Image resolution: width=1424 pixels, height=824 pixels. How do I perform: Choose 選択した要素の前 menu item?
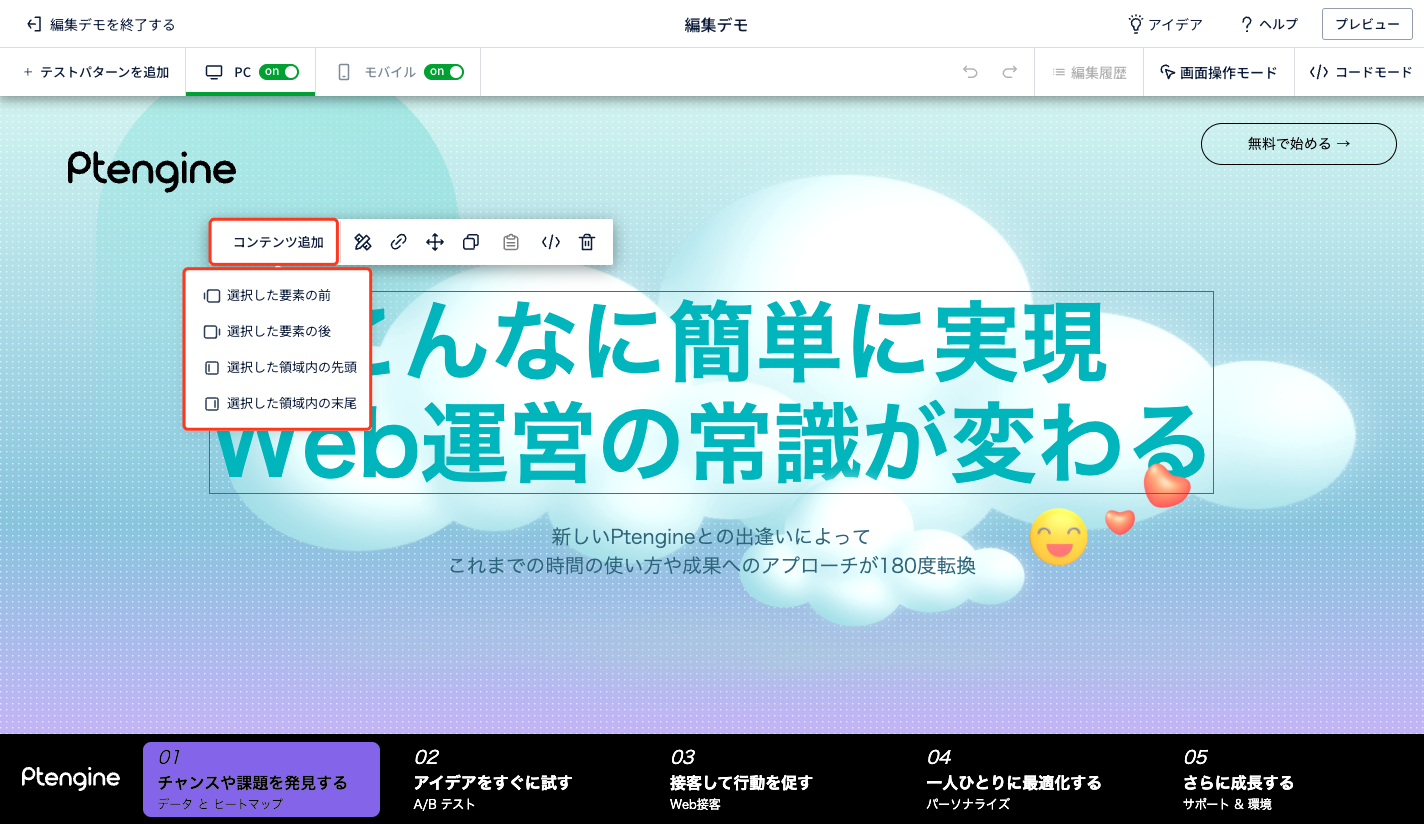click(x=277, y=296)
